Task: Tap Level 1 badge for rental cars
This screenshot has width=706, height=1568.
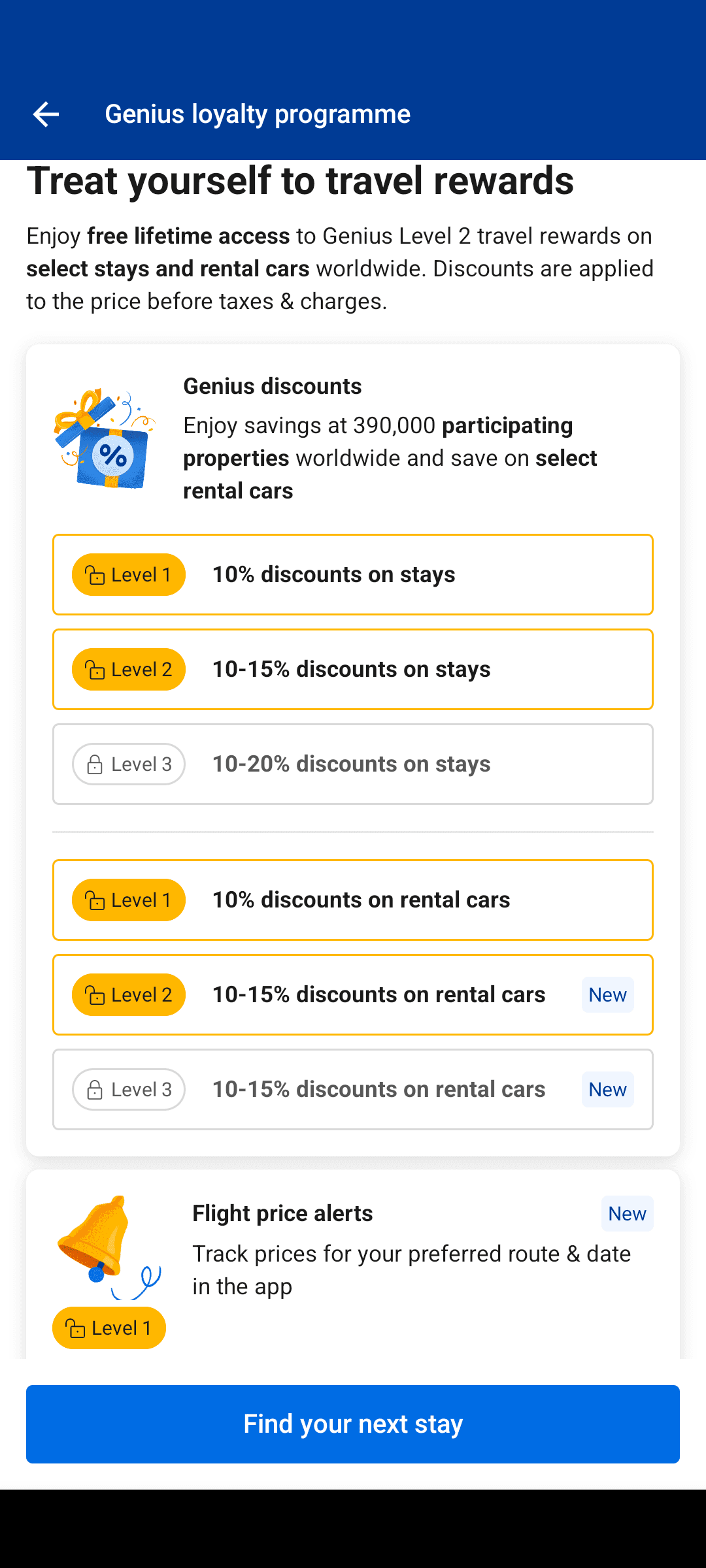Action: point(129,900)
